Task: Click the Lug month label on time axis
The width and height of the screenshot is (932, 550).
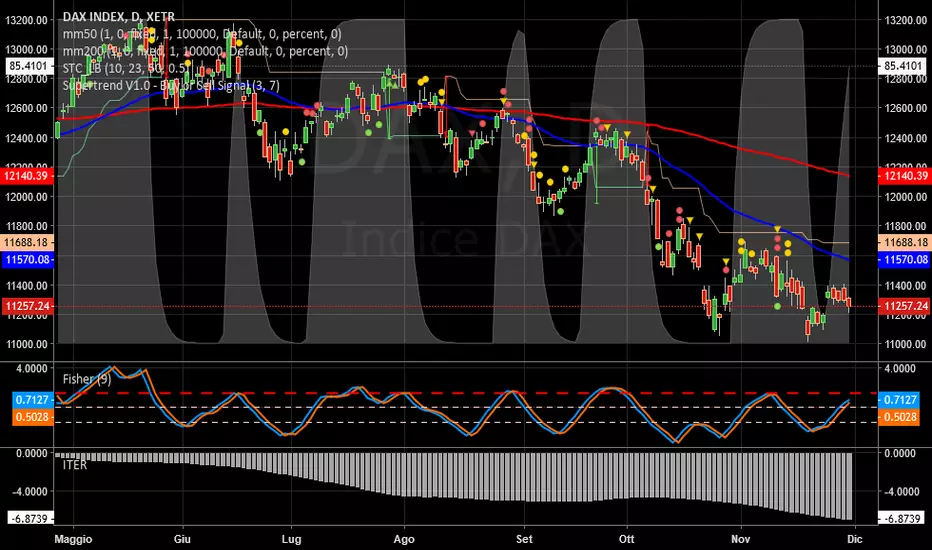Action: (x=291, y=539)
